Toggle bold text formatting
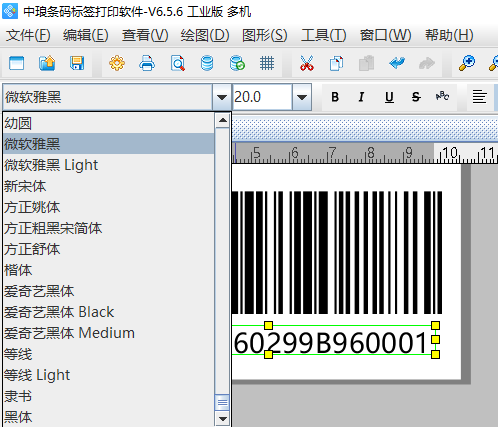498x427 pixels. [x=335, y=97]
